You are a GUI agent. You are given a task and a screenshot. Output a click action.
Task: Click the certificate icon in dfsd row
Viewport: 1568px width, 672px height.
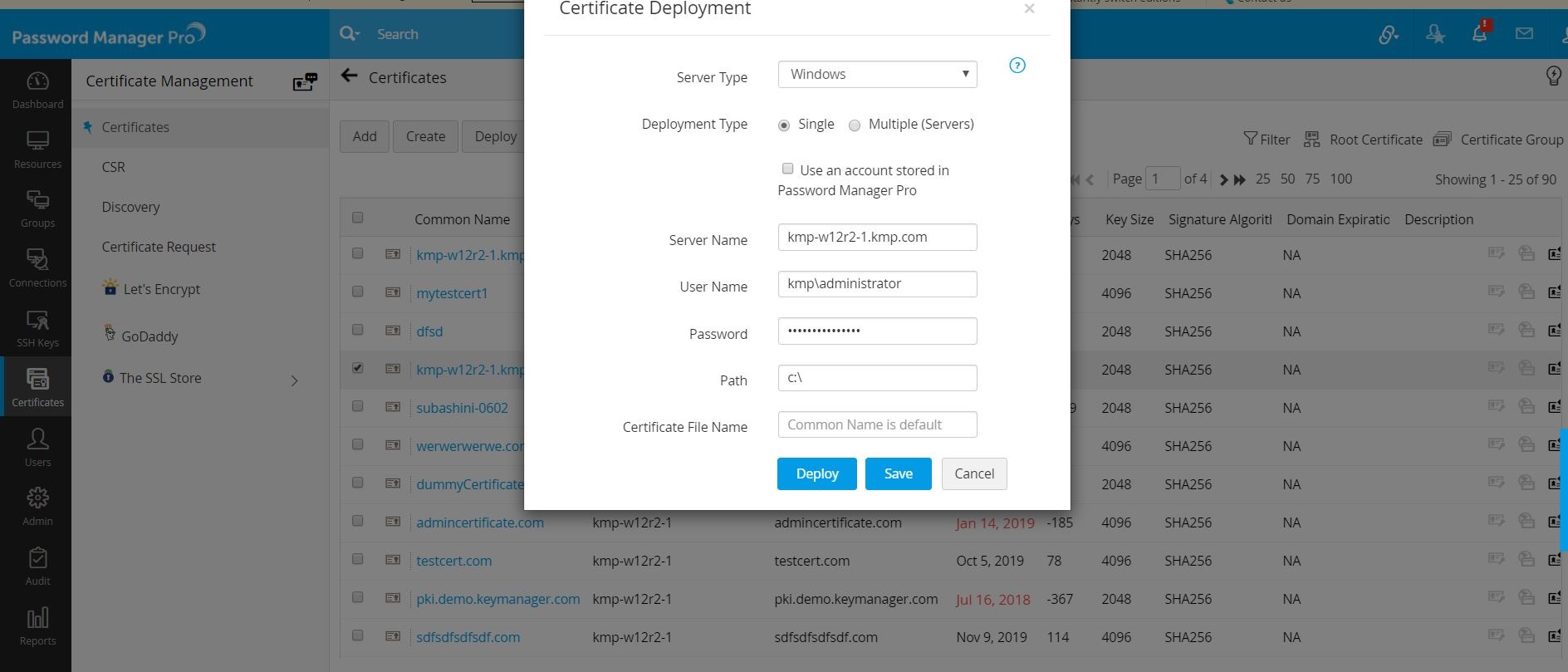point(393,331)
